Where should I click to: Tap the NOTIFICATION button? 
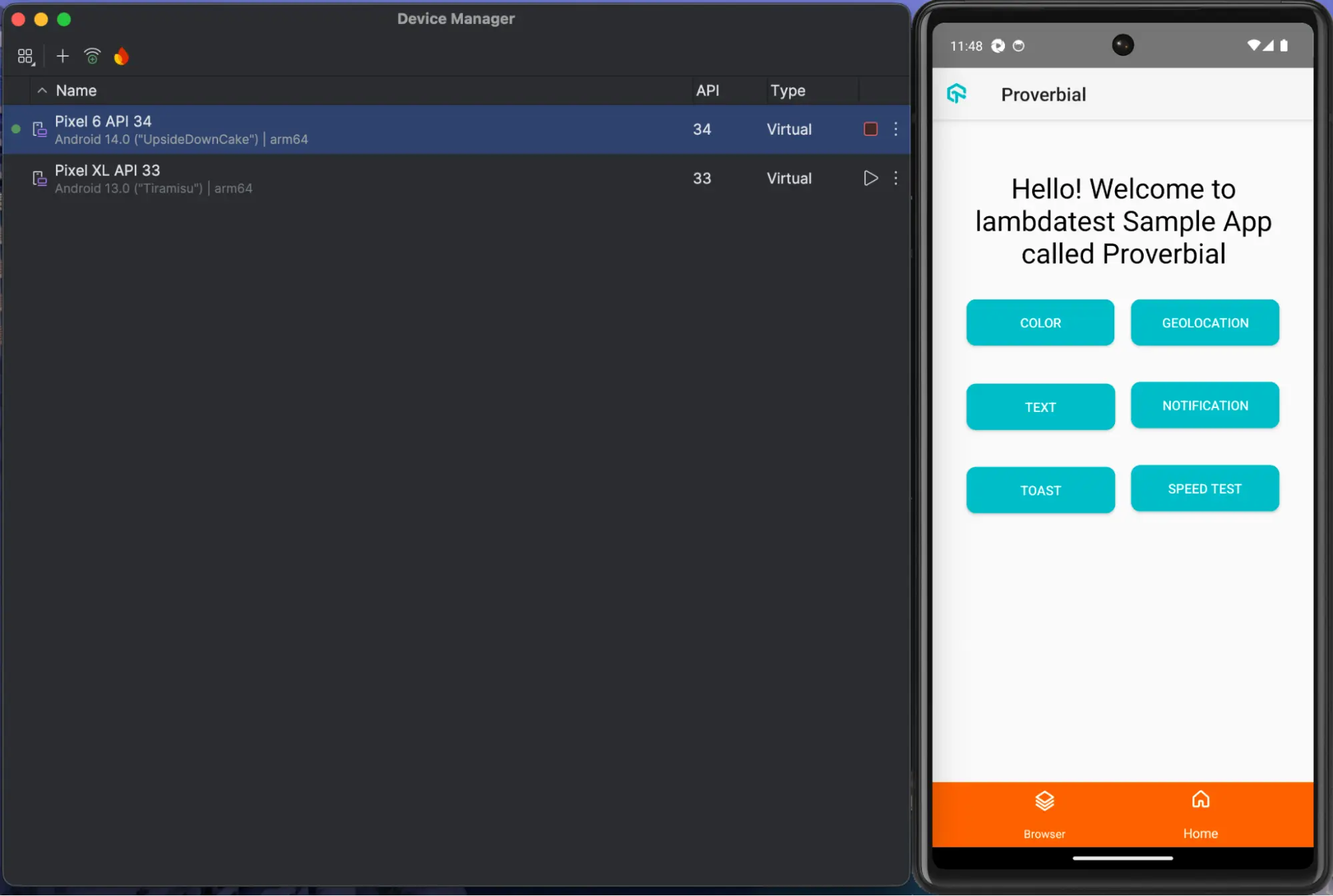pos(1204,405)
